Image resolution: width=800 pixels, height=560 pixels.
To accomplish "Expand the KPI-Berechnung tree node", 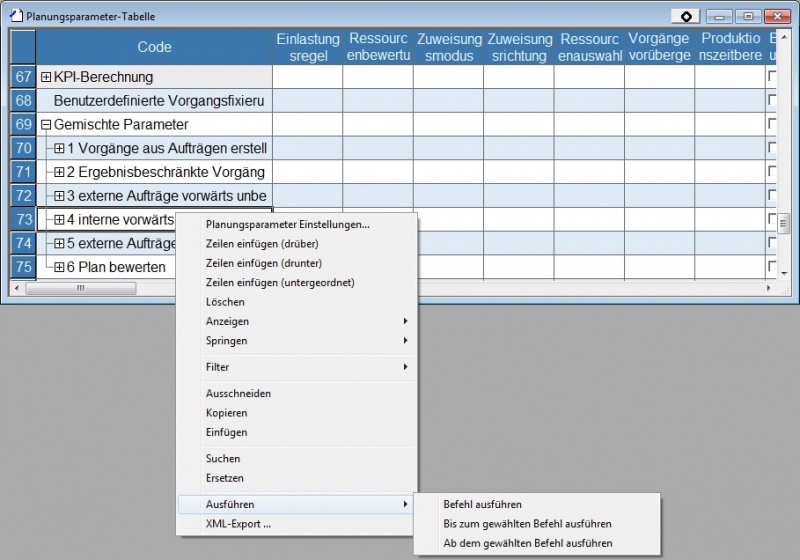I will pyautogui.click(x=46, y=77).
